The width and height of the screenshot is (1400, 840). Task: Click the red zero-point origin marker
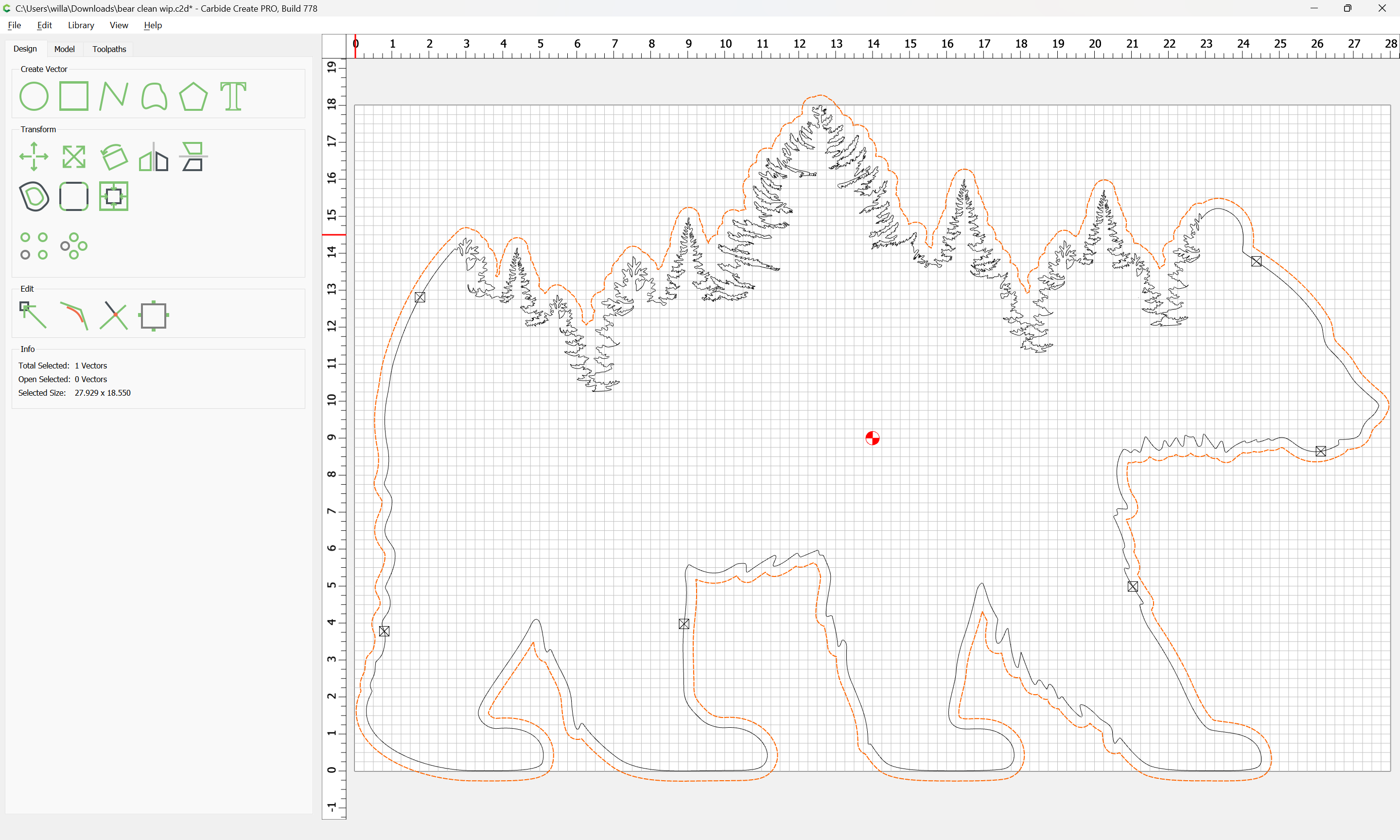[x=873, y=438]
